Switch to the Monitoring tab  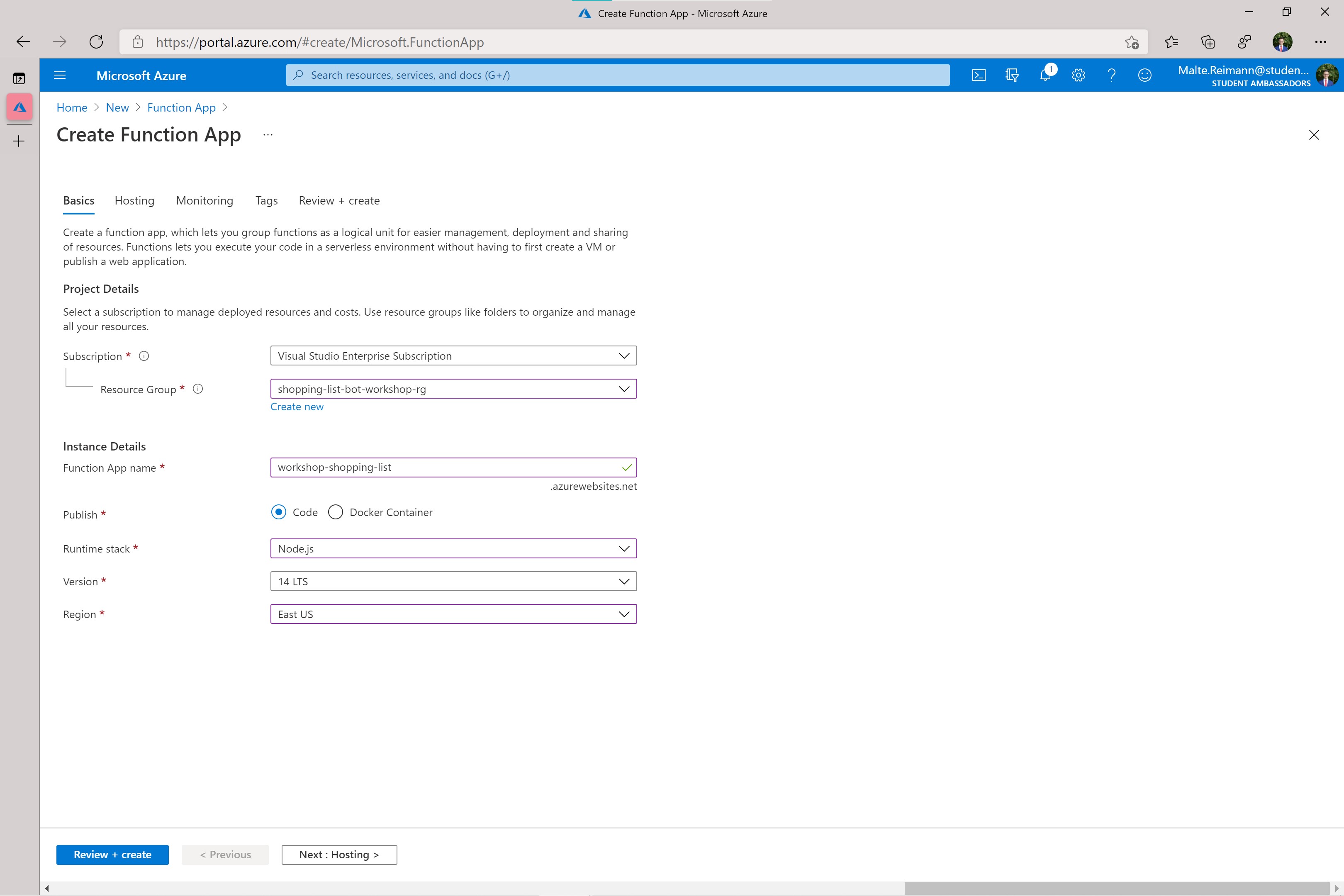[204, 200]
